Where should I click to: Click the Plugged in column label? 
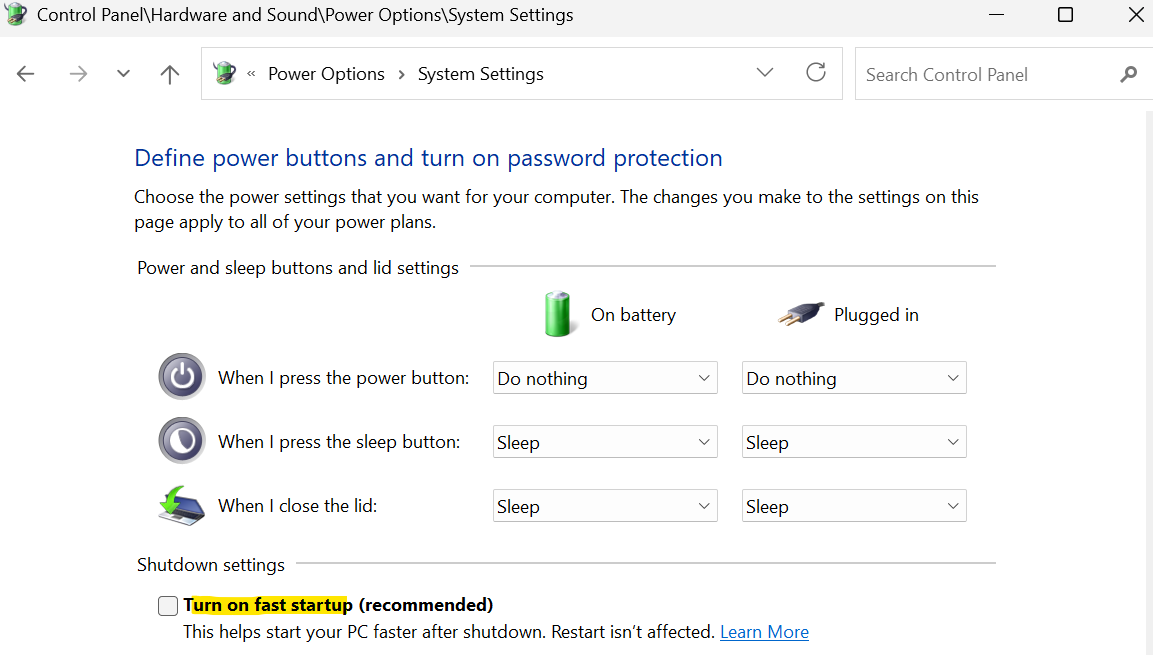point(876,315)
